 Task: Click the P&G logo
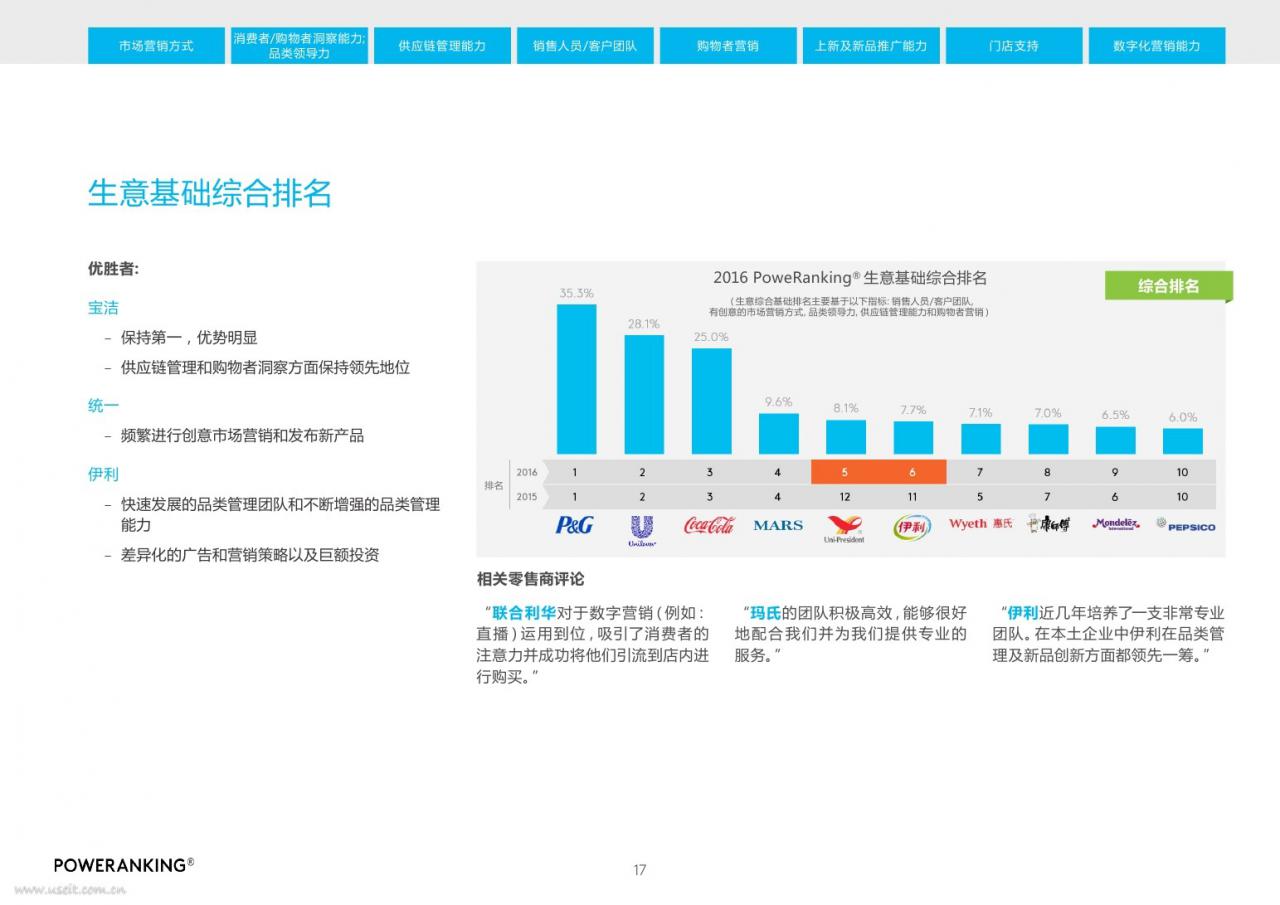(x=574, y=524)
